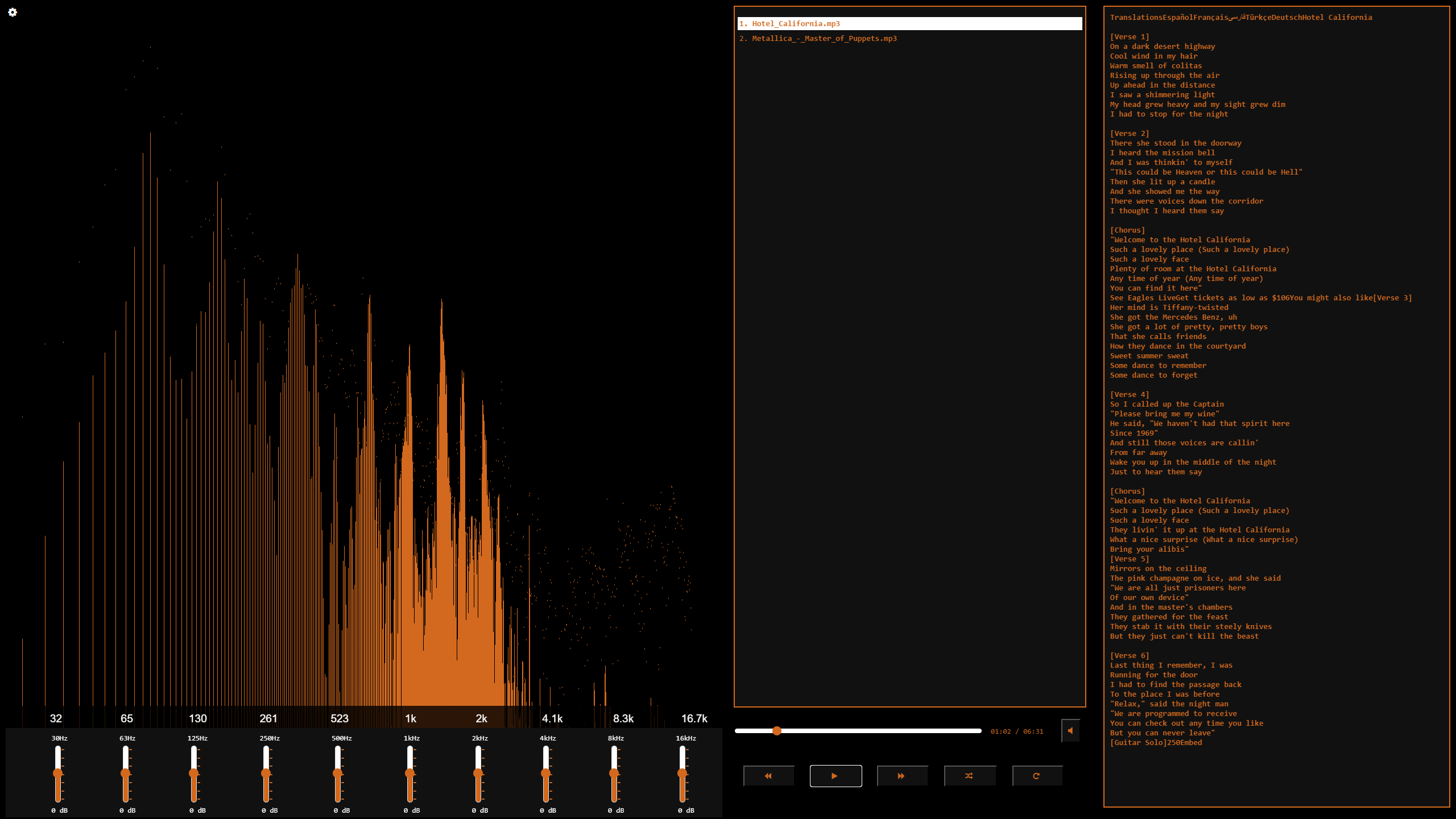The image size is (1456, 819).
Task: Select Hotel_California.mp3 in the playlist
Action: click(x=795, y=23)
